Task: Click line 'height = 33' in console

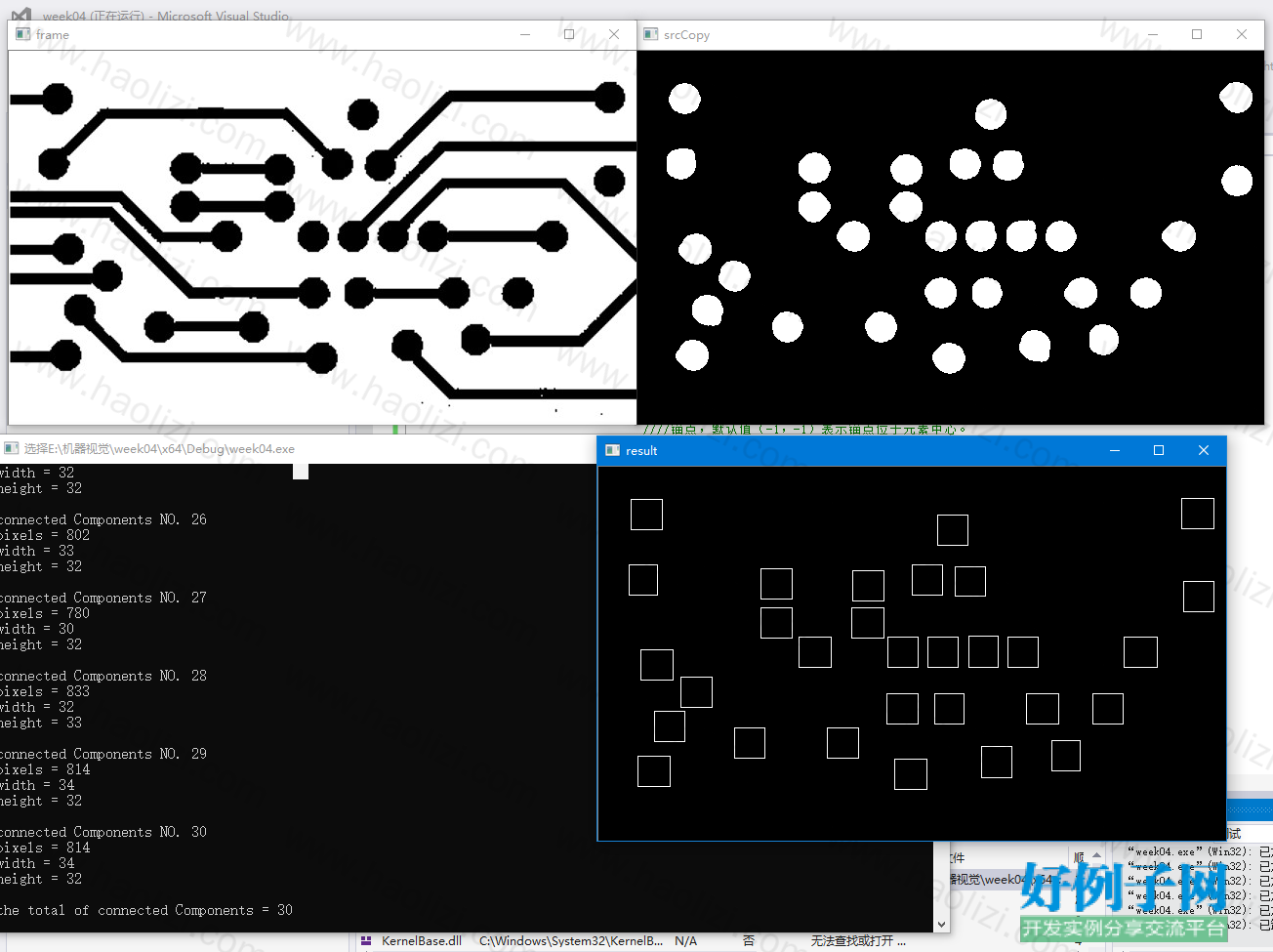Action: pyautogui.click(x=41, y=723)
